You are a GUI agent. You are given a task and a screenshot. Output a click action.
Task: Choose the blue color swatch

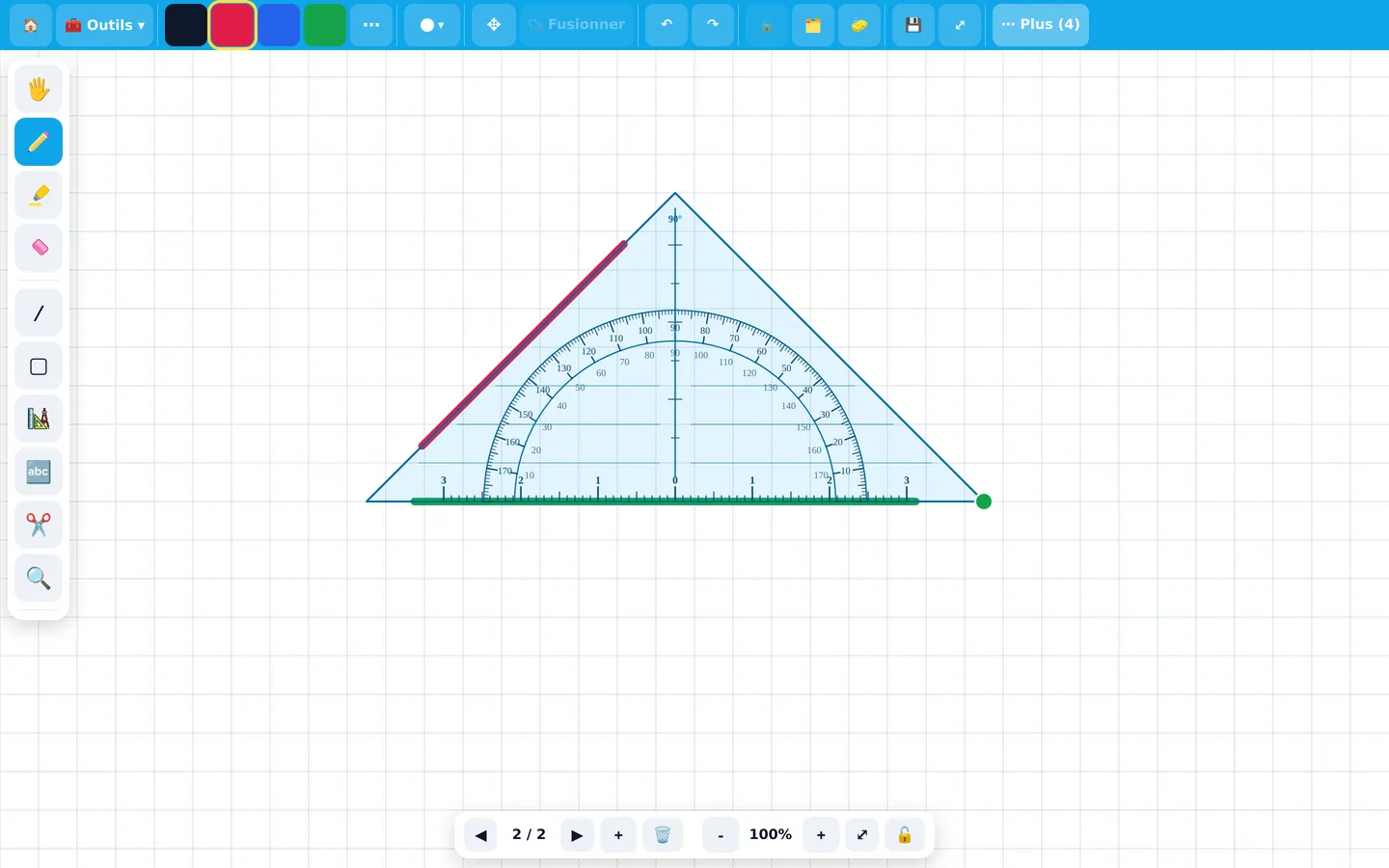tap(279, 25)
